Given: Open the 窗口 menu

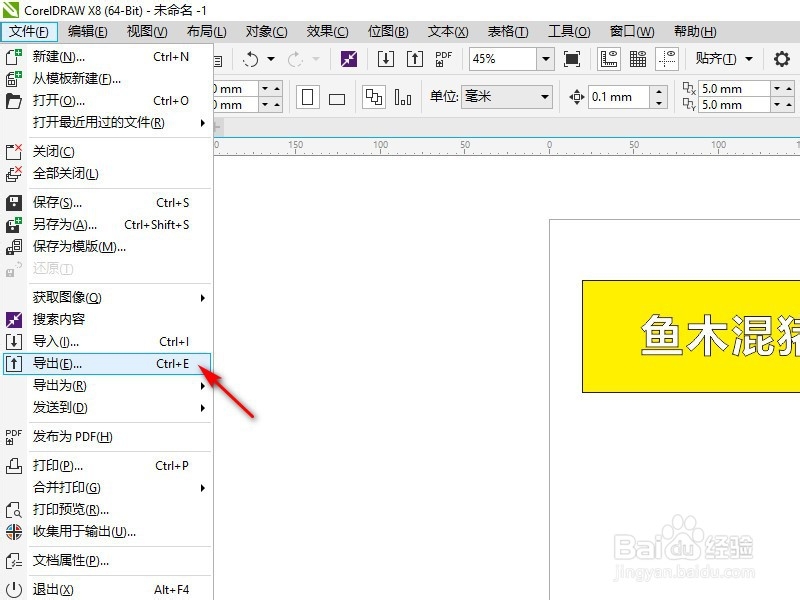Looking at the screenshot, I should pos(632,32).
